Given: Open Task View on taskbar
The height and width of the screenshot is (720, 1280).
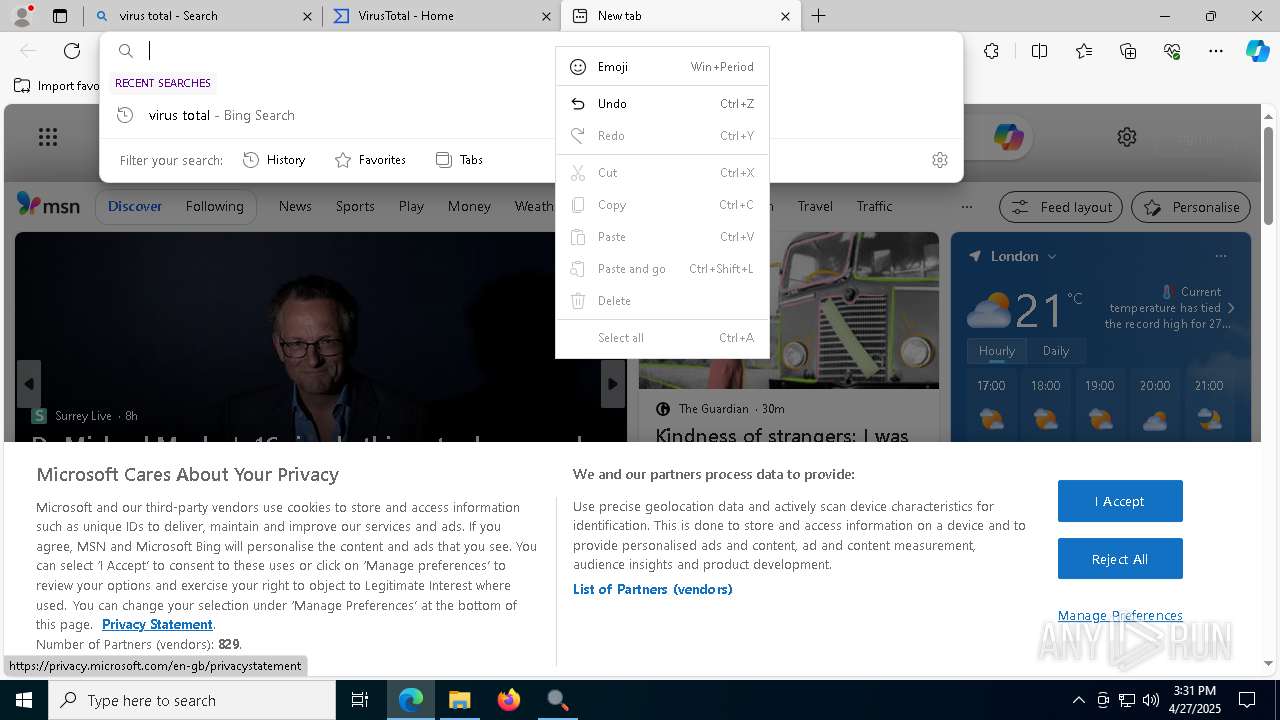Looking at the screenshot, I should (360, 700).
